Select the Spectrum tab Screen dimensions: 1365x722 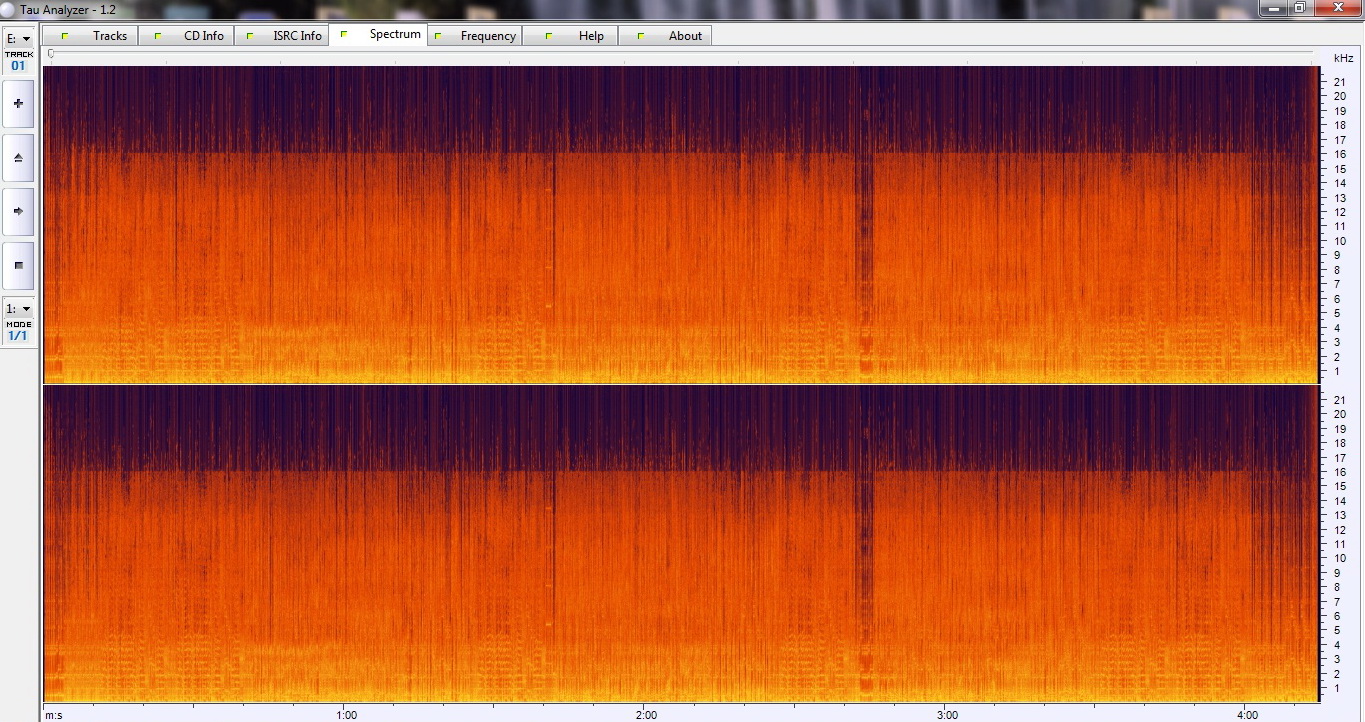click(x=378, y=34)
